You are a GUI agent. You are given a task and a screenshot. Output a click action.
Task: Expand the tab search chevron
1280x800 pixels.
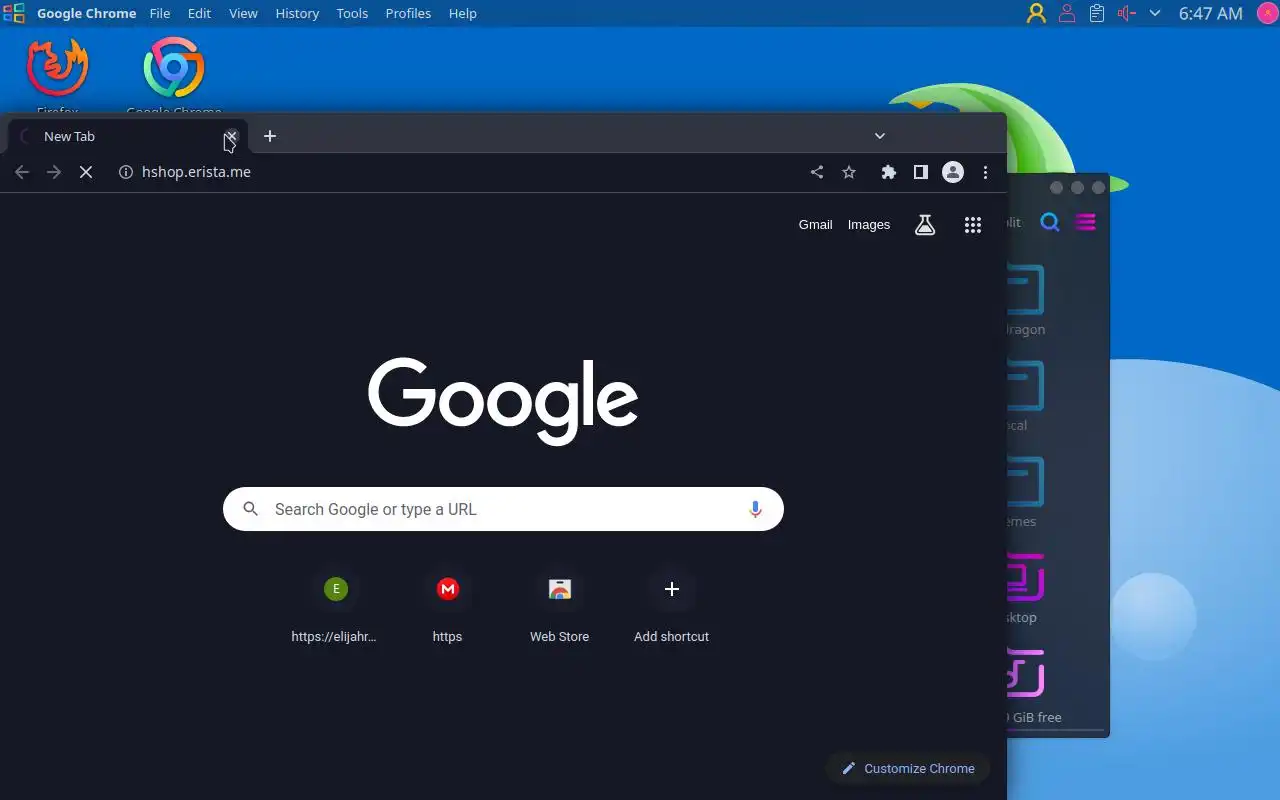[880, 136]
